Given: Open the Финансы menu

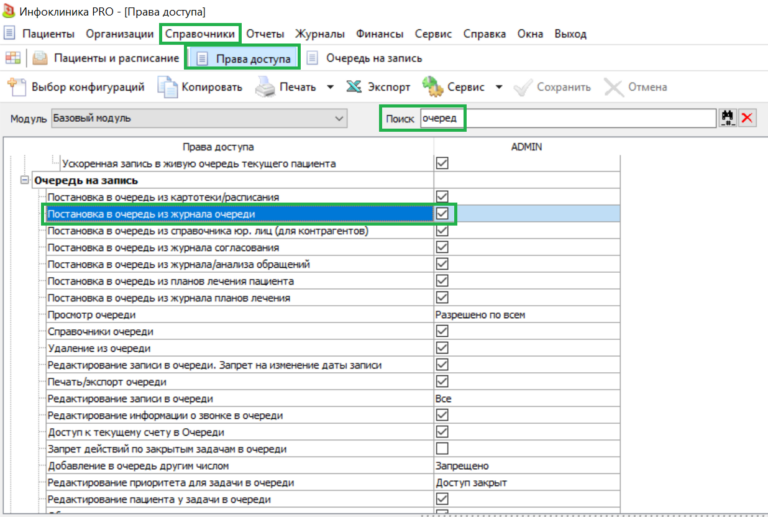Looking at the screenshot, I should pos(380,34).
